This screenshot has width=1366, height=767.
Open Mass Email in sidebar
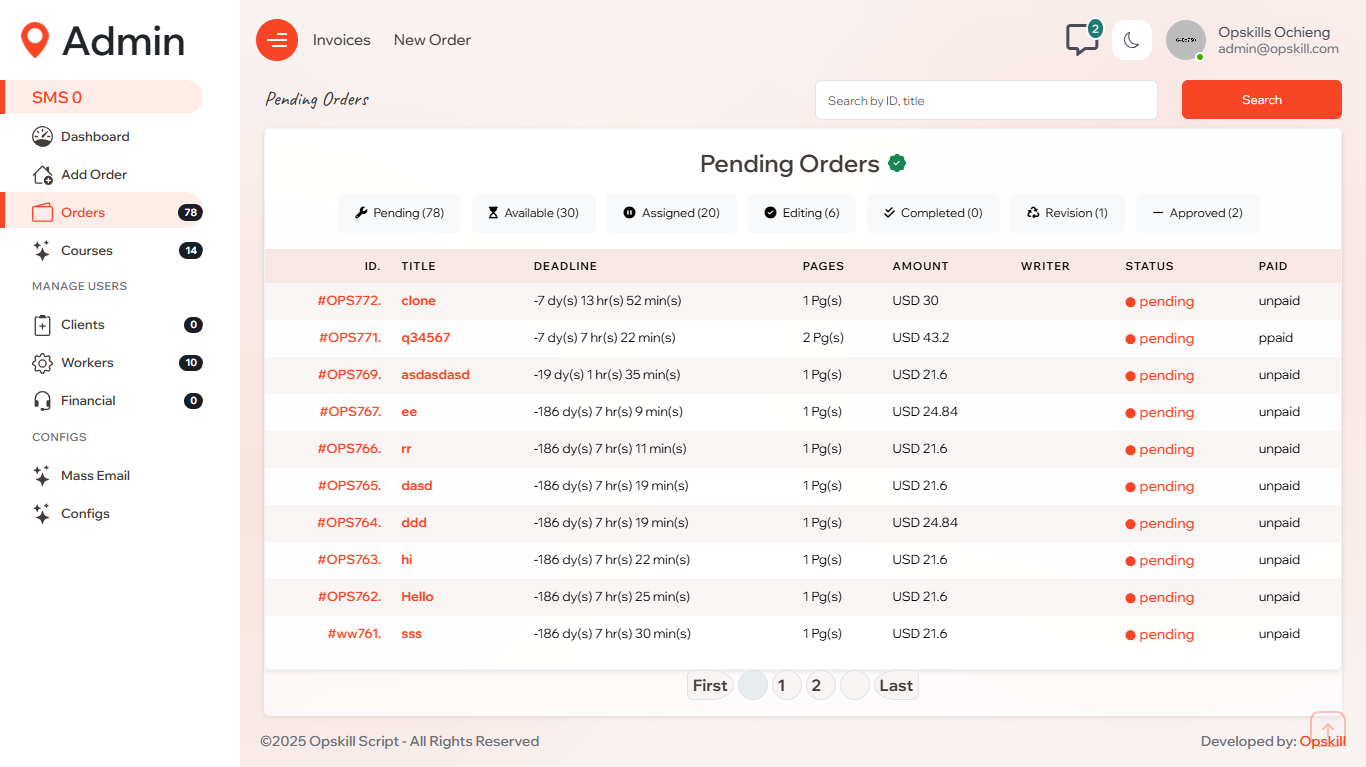pyautogui.click(x=95, y=476)
